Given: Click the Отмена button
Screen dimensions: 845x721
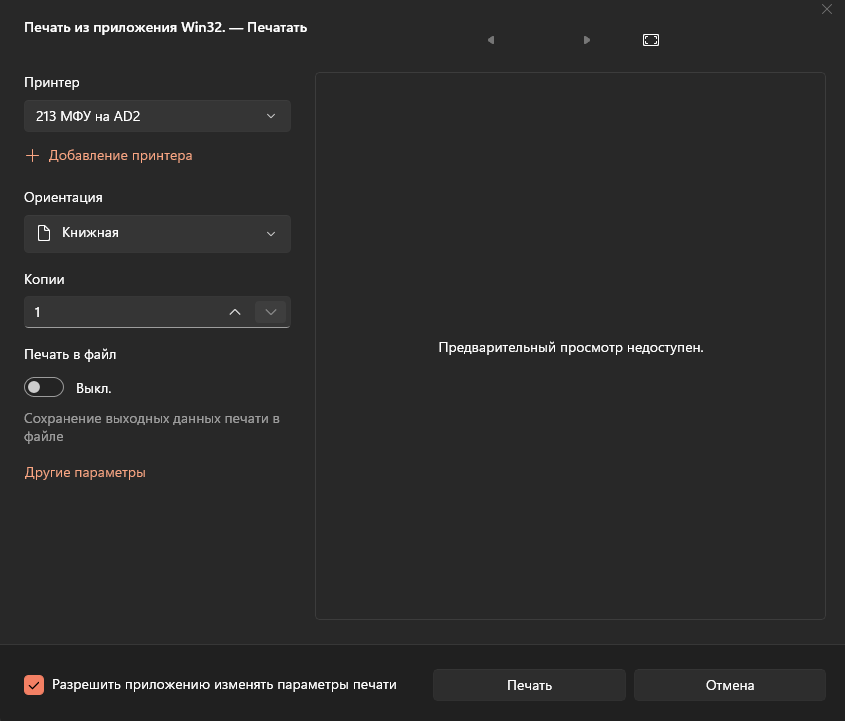Looking at the screenshot, I should pos(730,685).
